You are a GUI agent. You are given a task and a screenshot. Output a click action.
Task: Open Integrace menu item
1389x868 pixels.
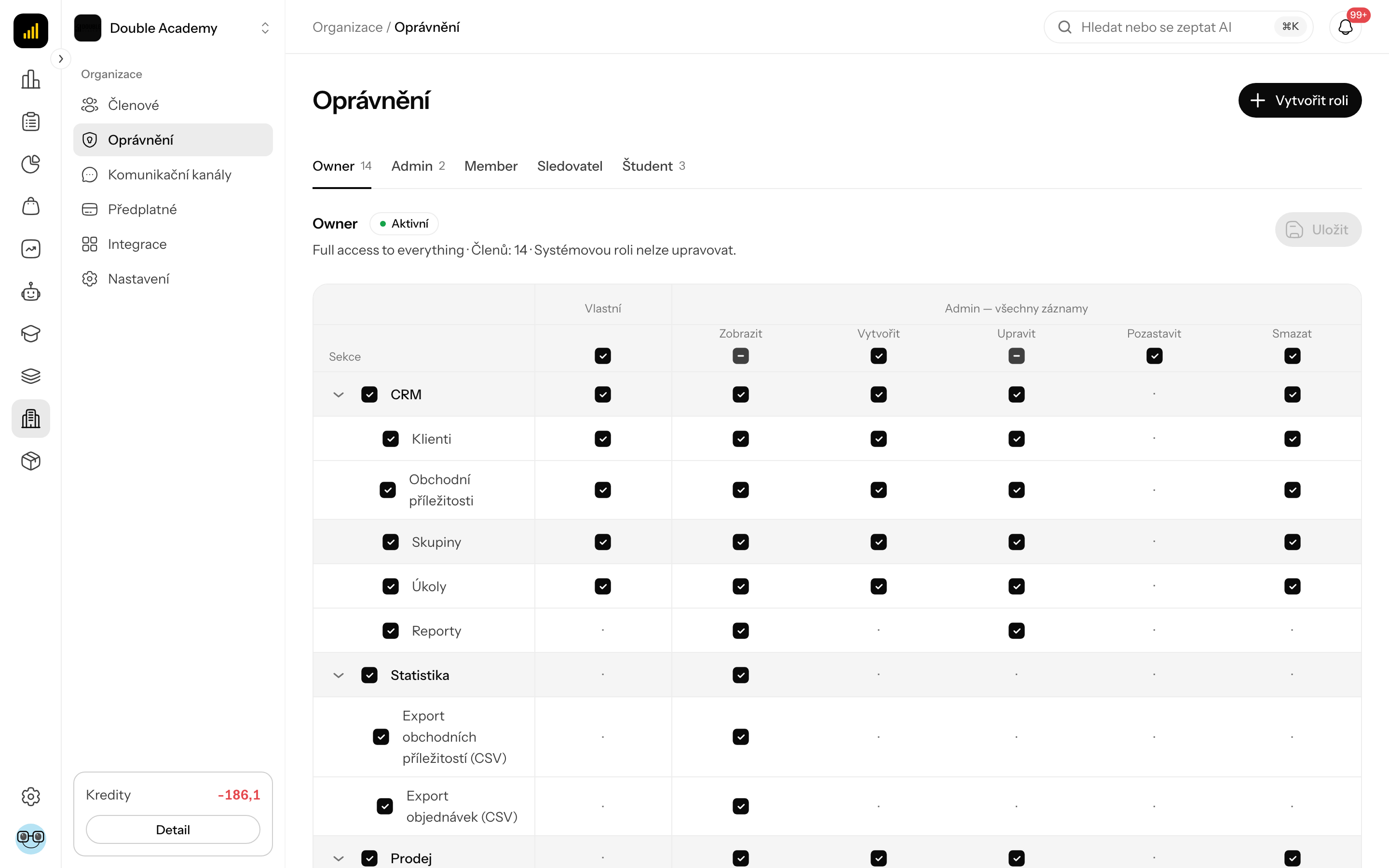point(173,244)
